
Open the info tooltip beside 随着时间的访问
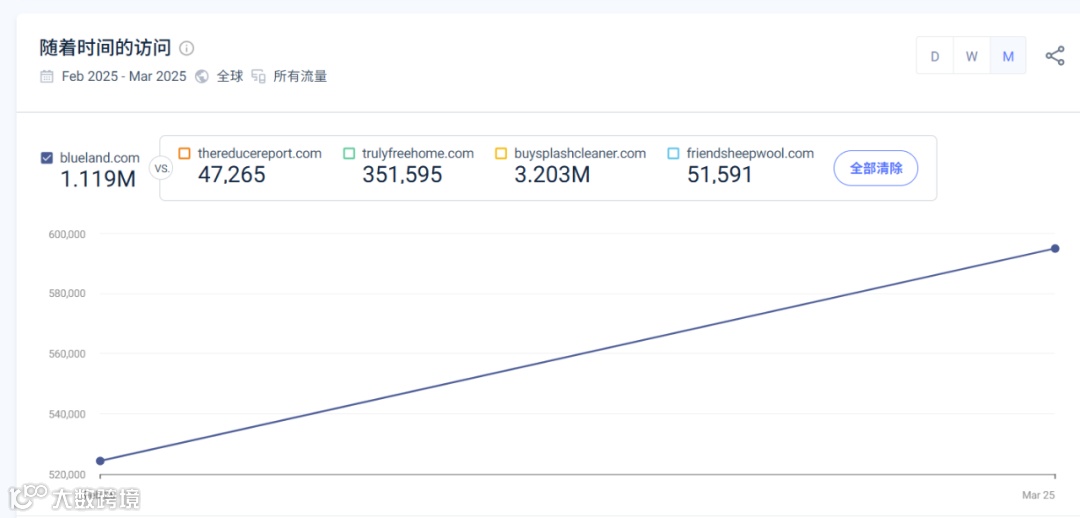[187, 48]
